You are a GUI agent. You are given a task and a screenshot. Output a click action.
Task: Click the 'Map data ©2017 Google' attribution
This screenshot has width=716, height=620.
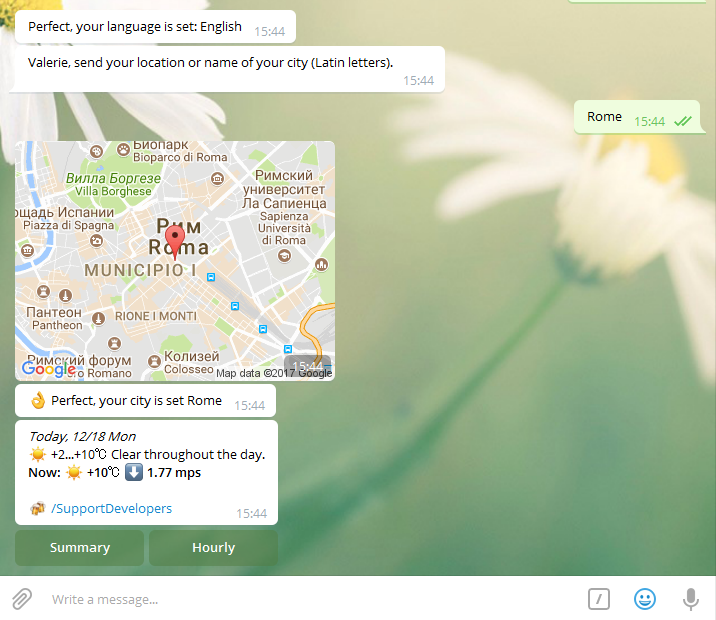coord(274,373)
